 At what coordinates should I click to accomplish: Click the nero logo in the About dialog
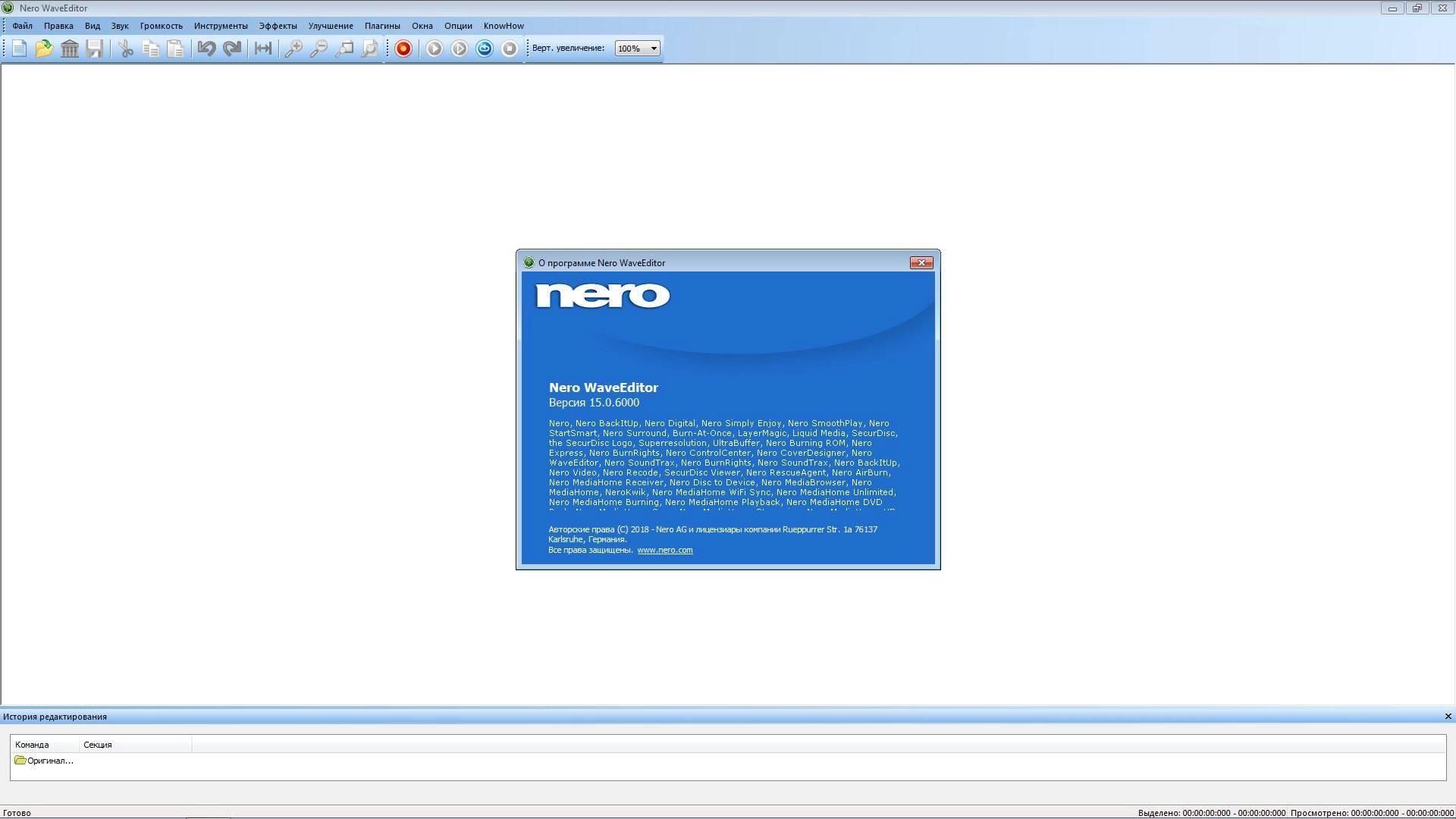pyautogui.click(x=603, y=296)
